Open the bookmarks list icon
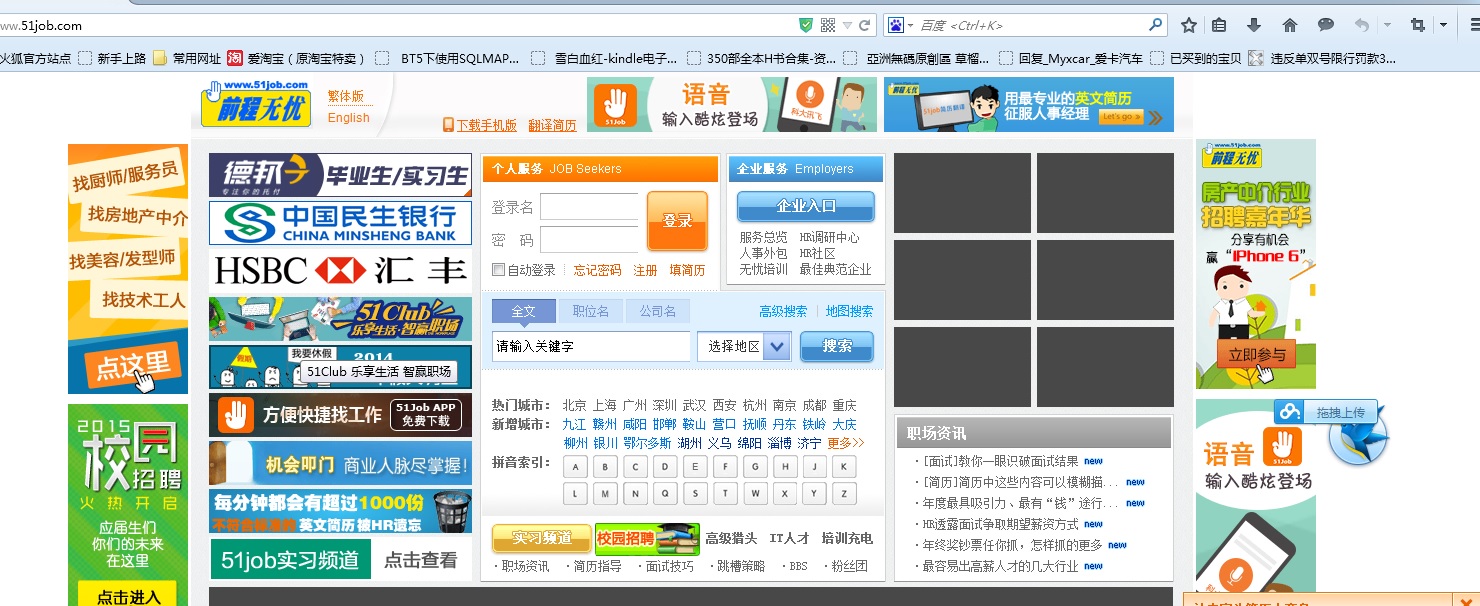1480x606 pixels. point(1219,25)
